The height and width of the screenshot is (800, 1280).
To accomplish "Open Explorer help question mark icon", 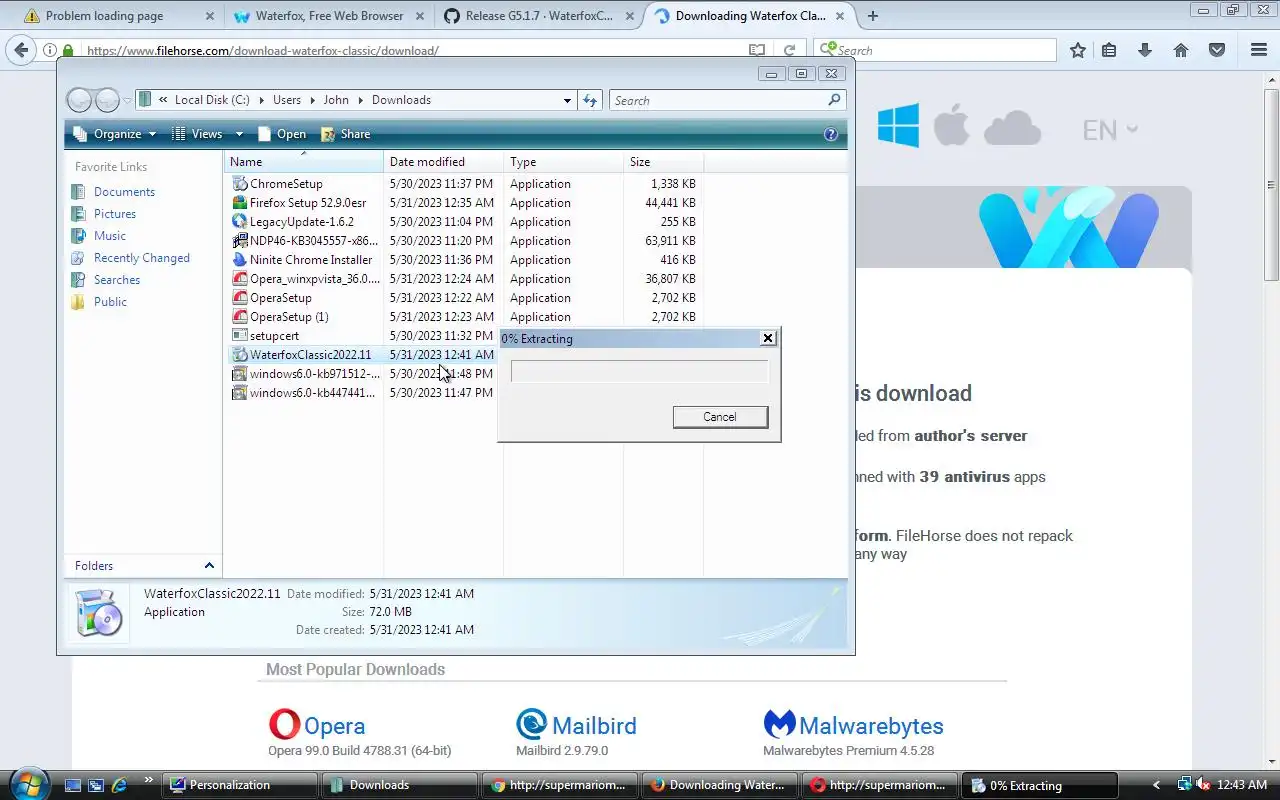I will pyautogui.click(x=830, y=134).
